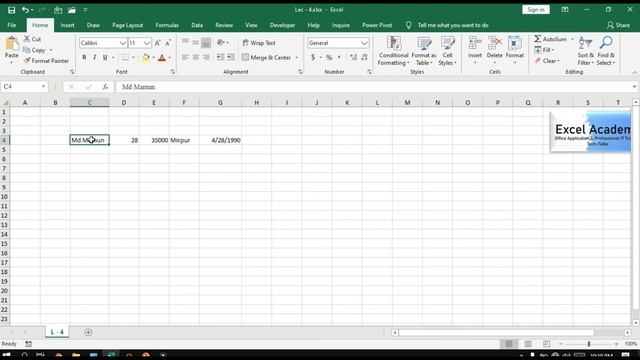Open the Calibri font name dropdown
The height and width of the screenshot is (360, 640).
pyautogui.click(x=122, y=43)
